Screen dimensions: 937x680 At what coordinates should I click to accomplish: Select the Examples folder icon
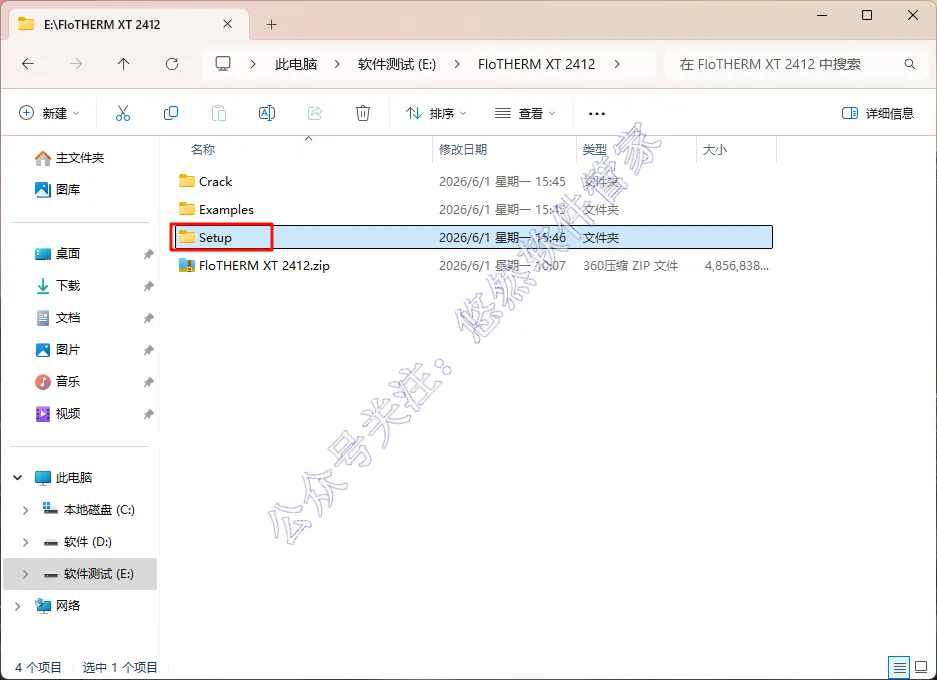187,209
